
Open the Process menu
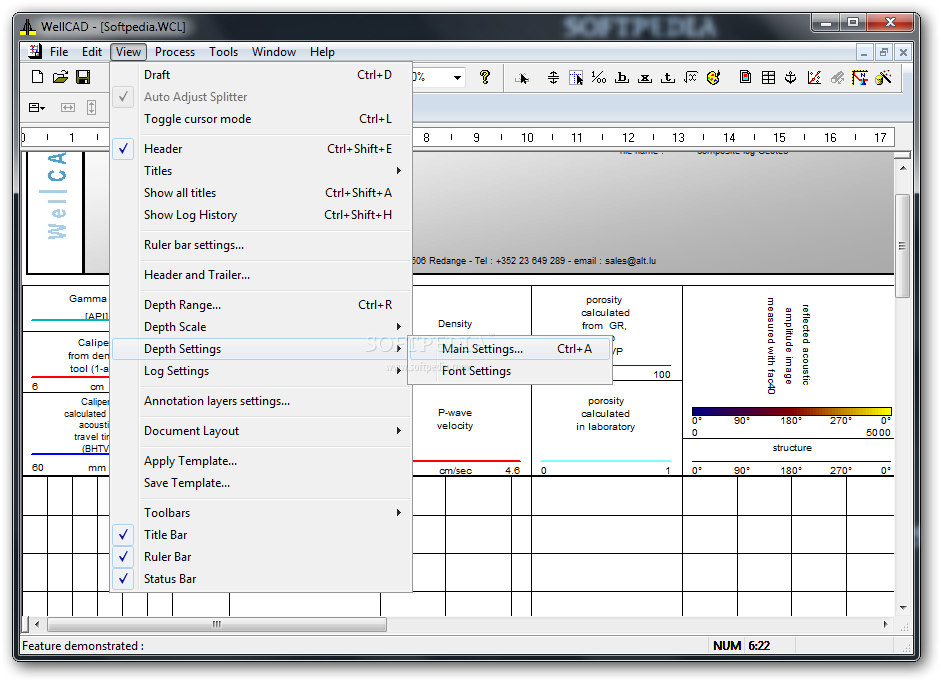click(175, 52)
